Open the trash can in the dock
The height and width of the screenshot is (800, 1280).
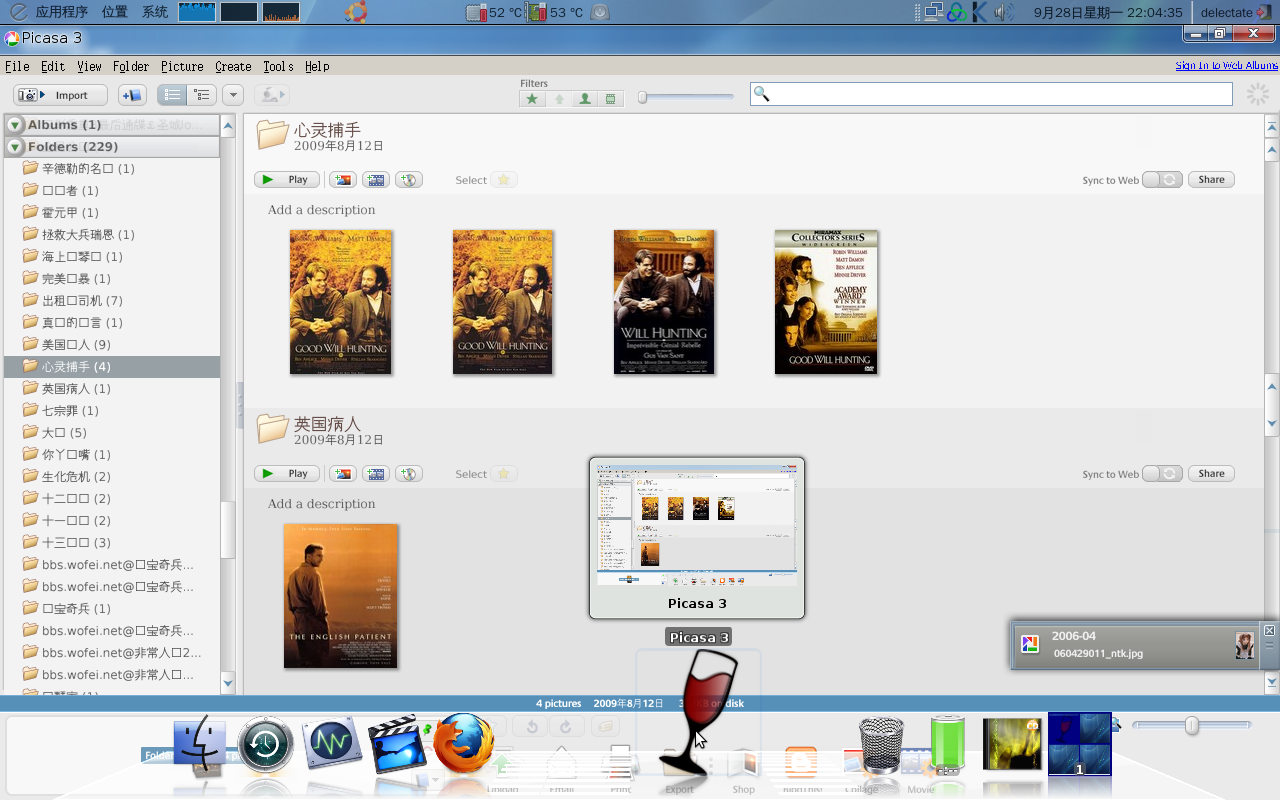[x=881, y=746]
